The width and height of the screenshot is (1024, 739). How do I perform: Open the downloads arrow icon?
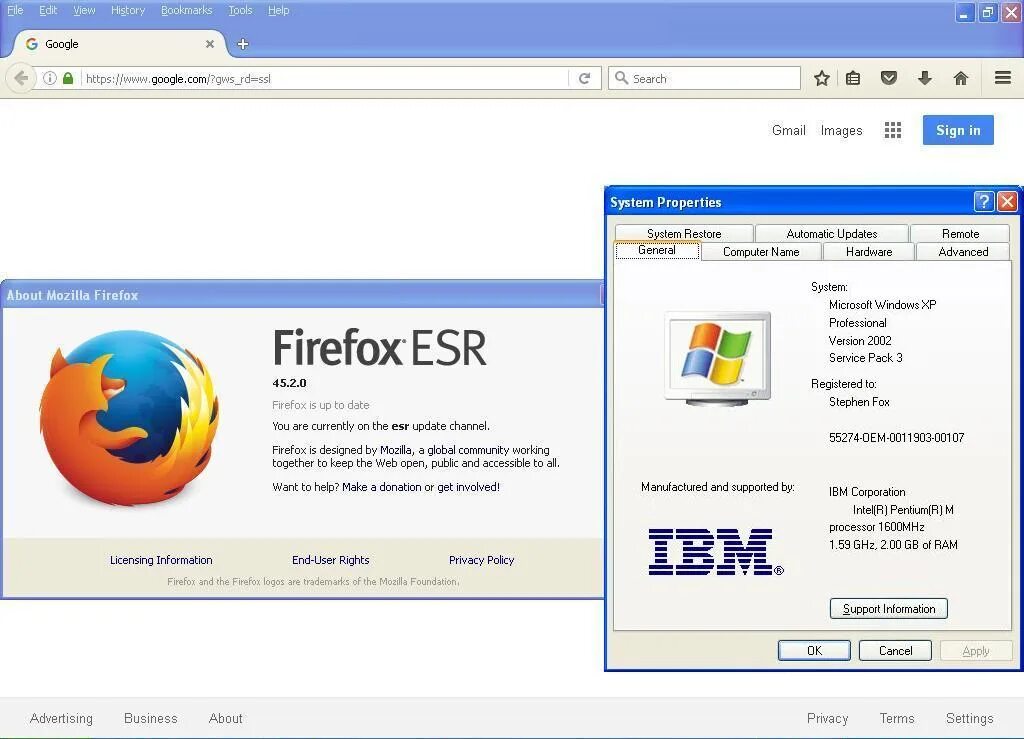[925, 78]
